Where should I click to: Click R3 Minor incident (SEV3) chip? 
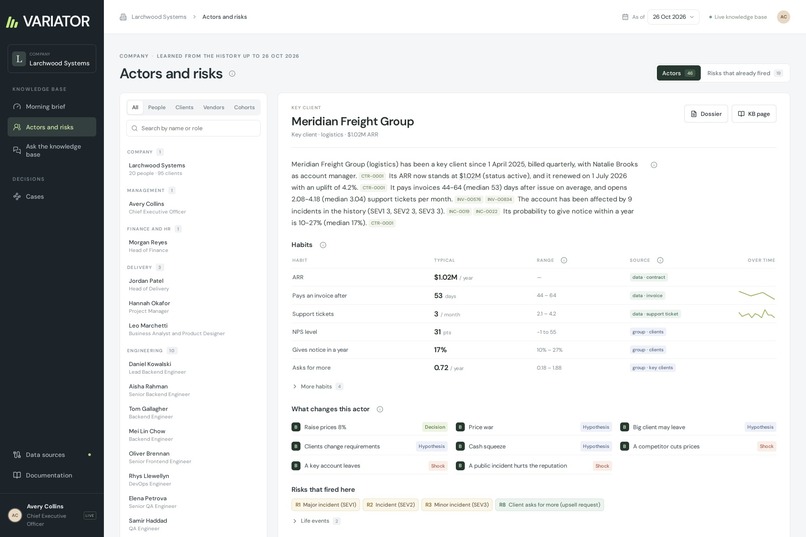(x=457, y=505)
